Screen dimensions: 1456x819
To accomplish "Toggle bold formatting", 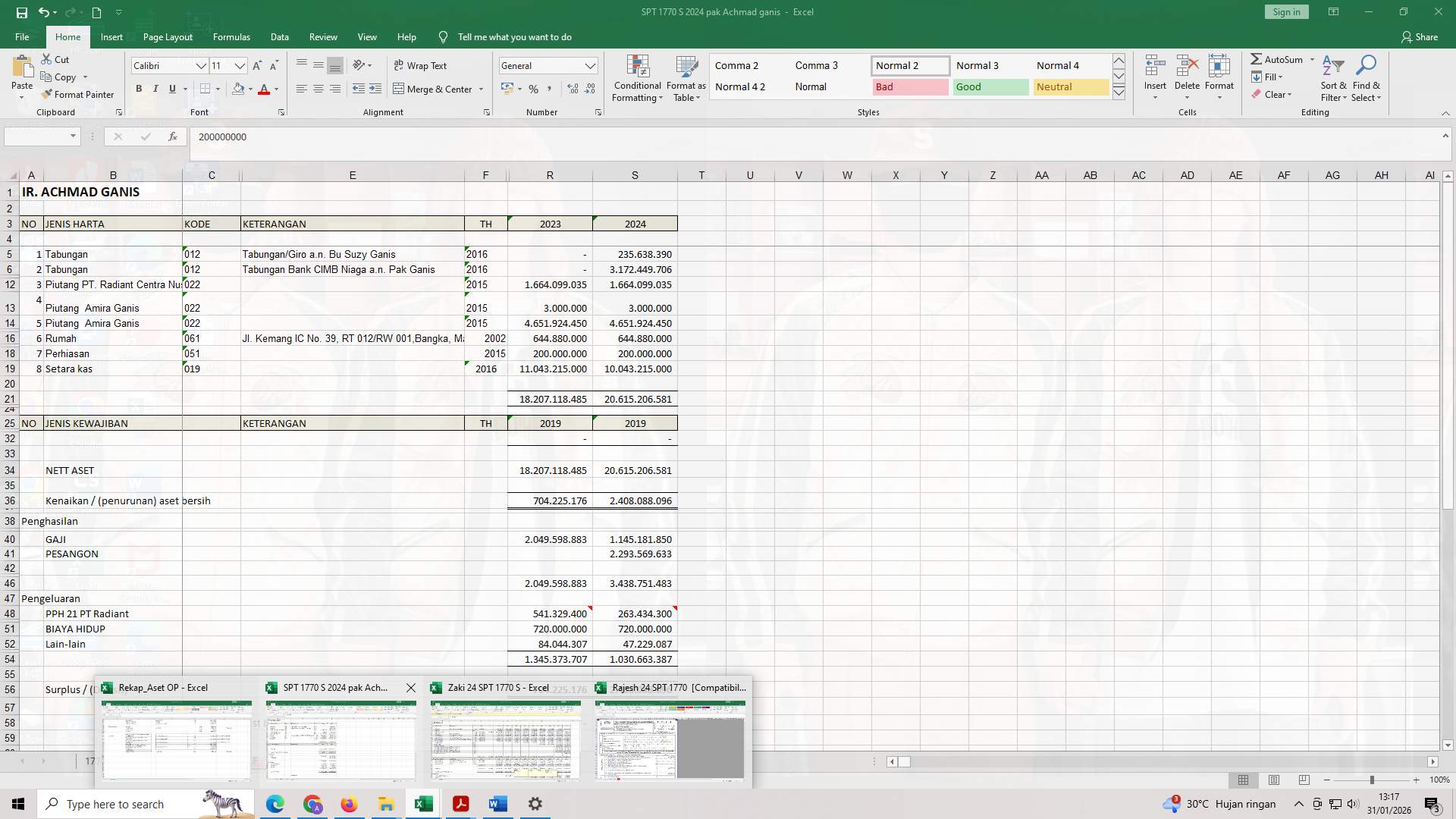I will pos(139,89).
